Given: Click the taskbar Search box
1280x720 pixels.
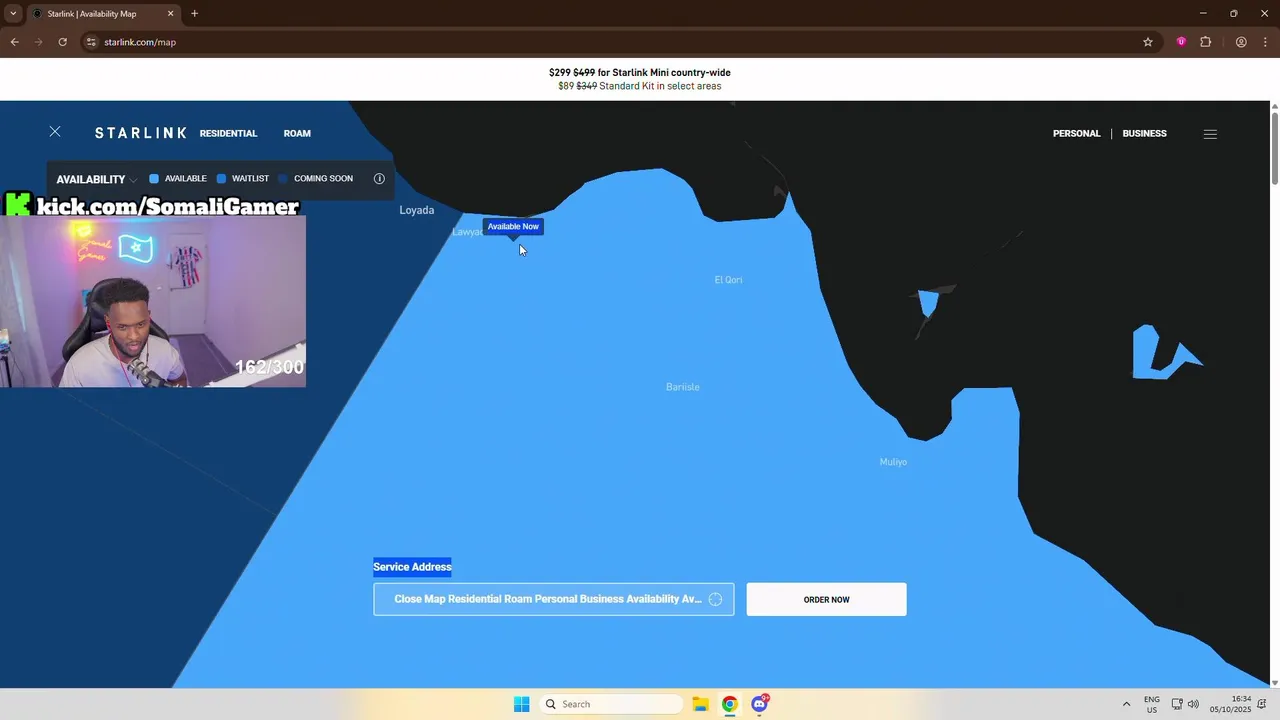Looking at the screenshot, I should (611, 704).
